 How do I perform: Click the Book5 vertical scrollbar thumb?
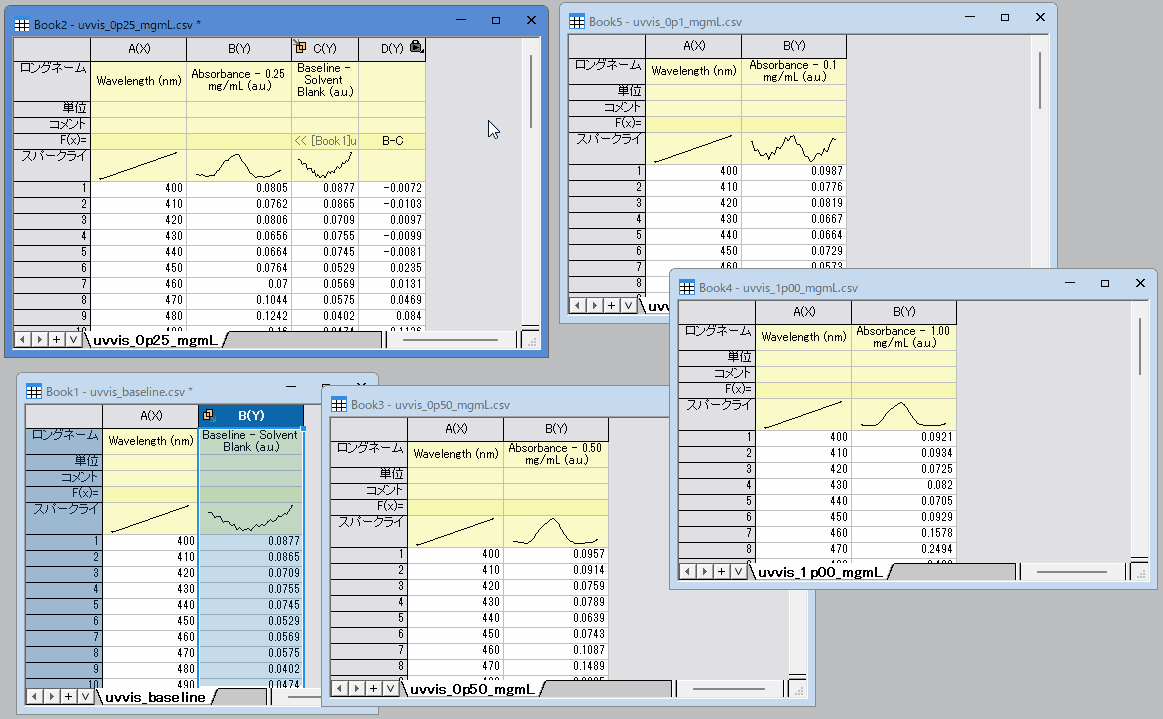[1040, 80]
